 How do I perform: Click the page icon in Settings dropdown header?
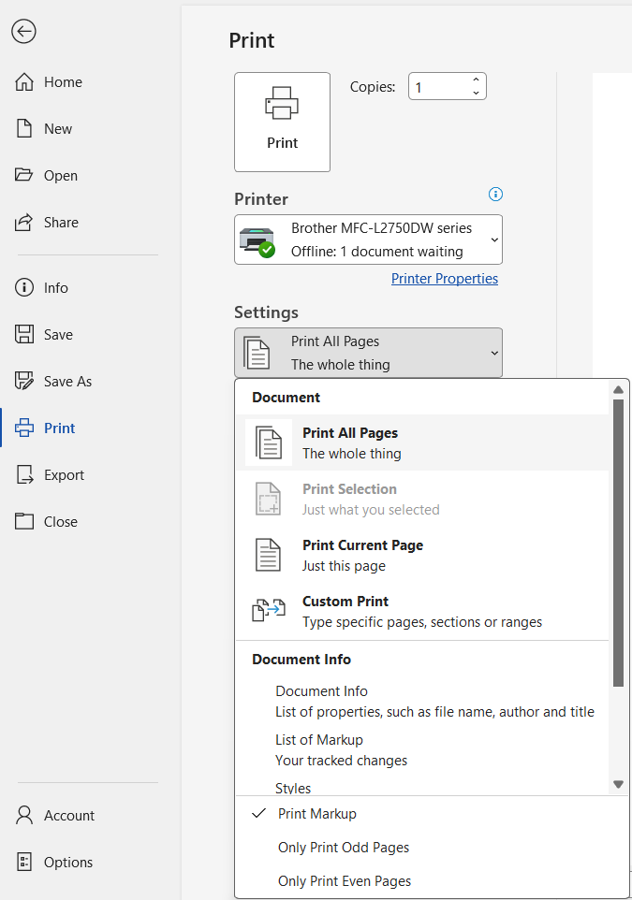point(257,352)
